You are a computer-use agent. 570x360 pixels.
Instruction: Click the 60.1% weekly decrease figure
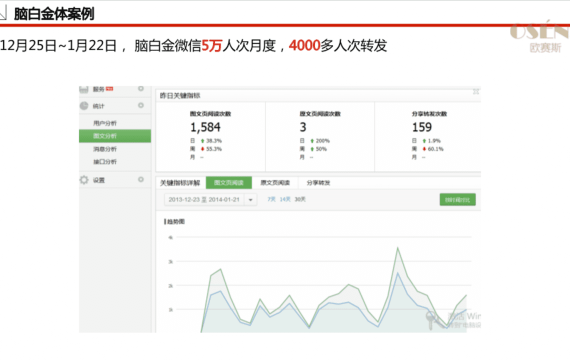[x=435, y=149]
